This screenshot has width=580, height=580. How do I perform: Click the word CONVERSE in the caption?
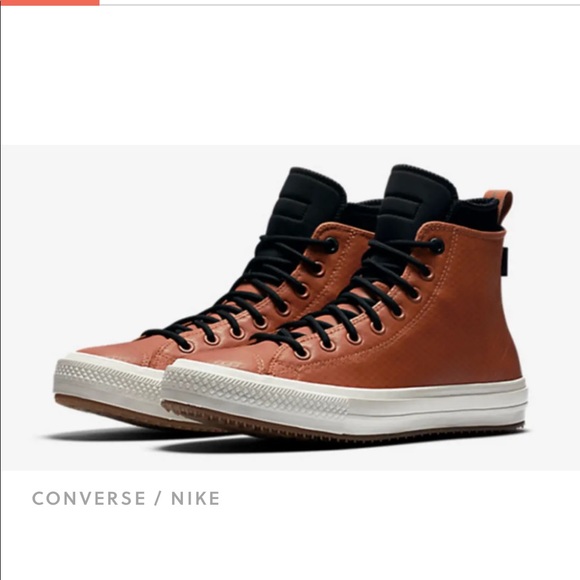coord(89,498)
